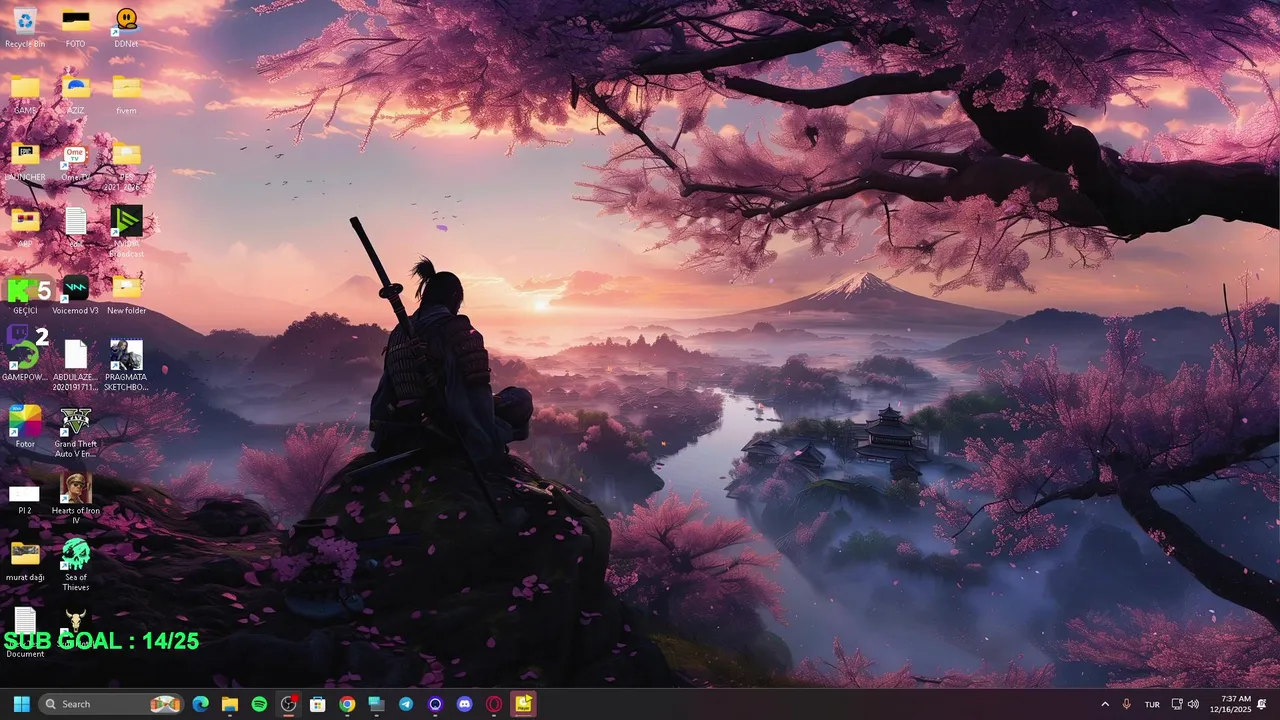Image resolution: width=1280 pixels, height=720 pixels.
Task: Click the OmeTV shortcut icon
Action: (75, 161)
